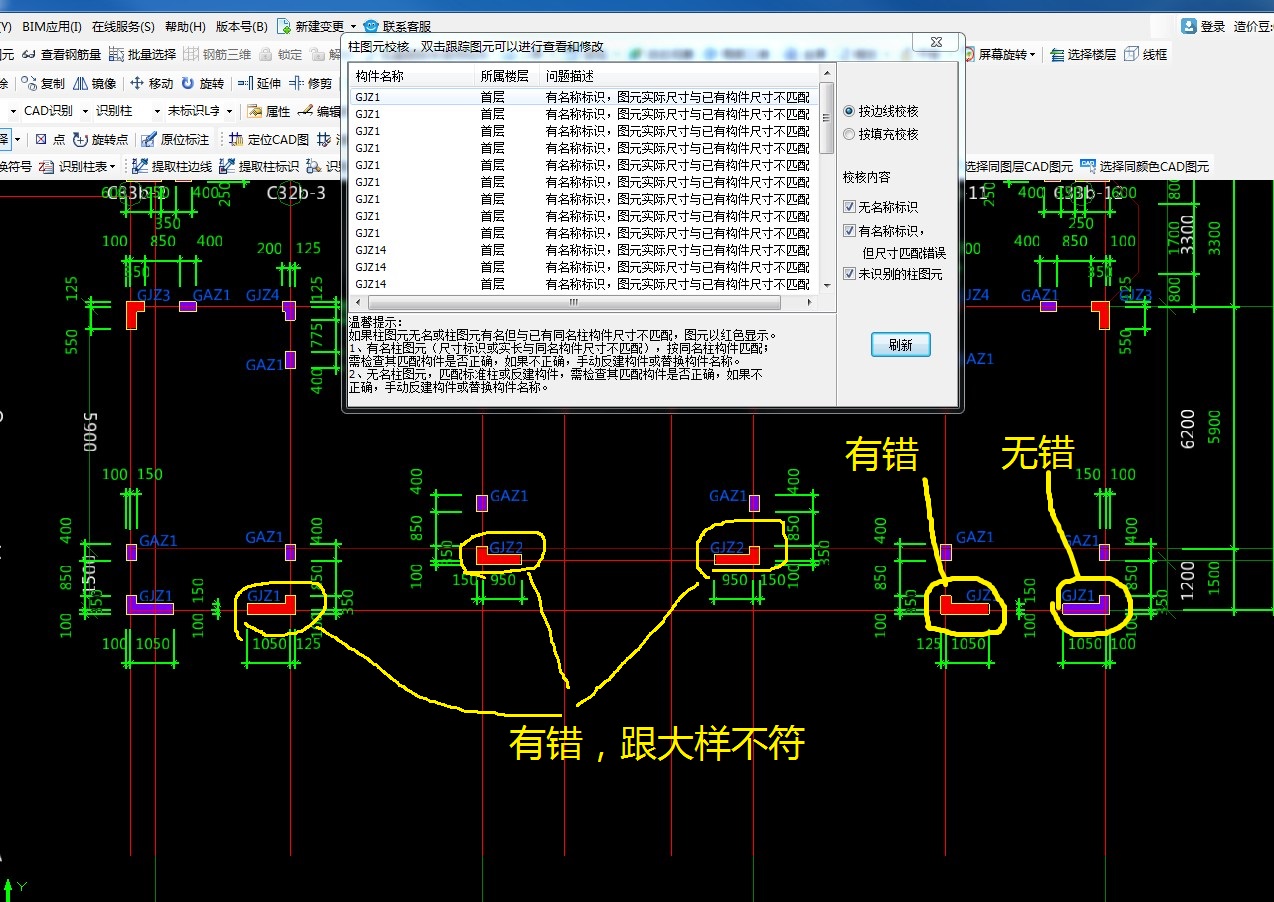1274x902 pixels.
Task: Select the 镜像 mirror tool
Action: 94,84
